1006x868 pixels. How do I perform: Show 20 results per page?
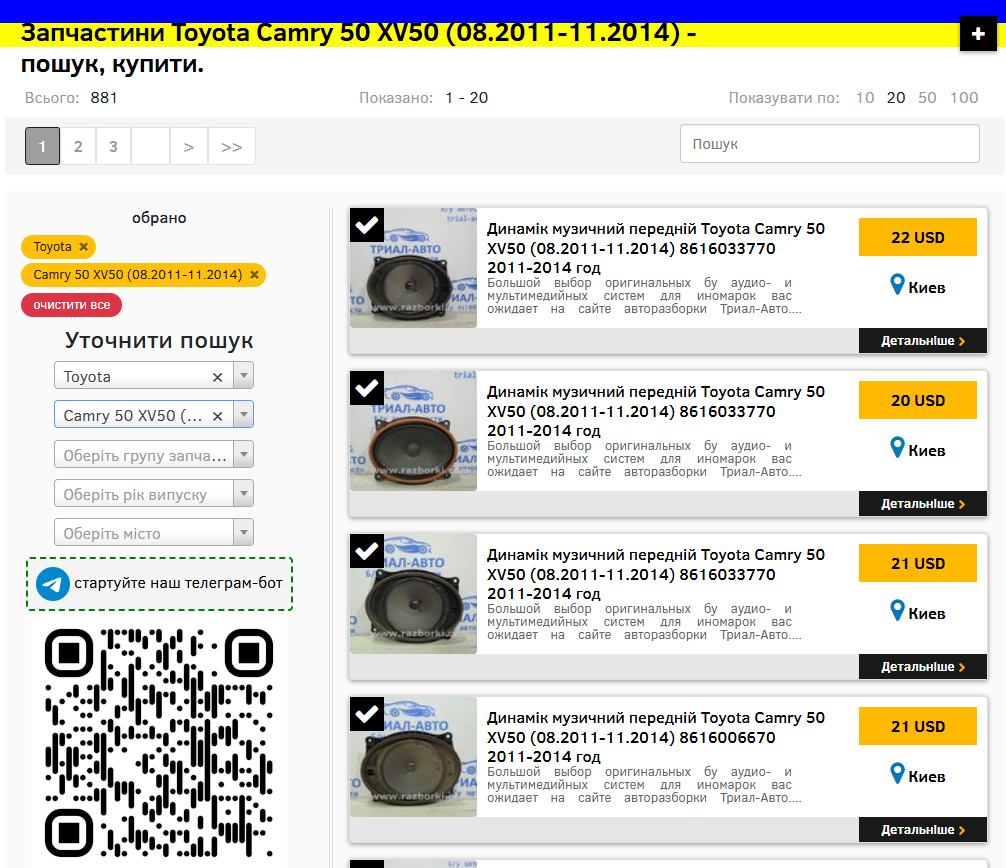[x=896, y=98]
